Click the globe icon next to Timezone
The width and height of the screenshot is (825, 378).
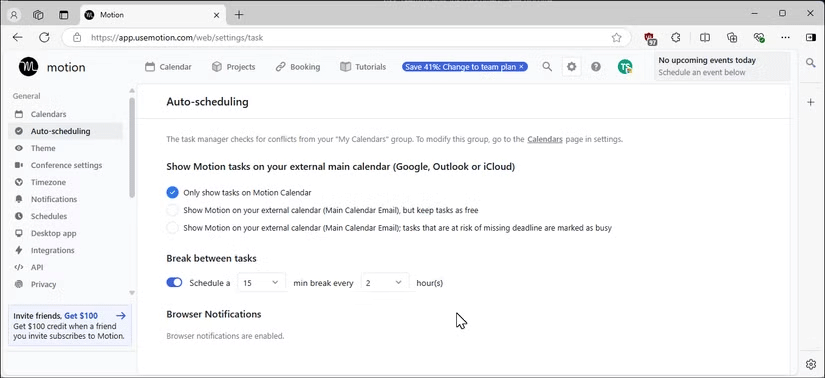point(19,182)
